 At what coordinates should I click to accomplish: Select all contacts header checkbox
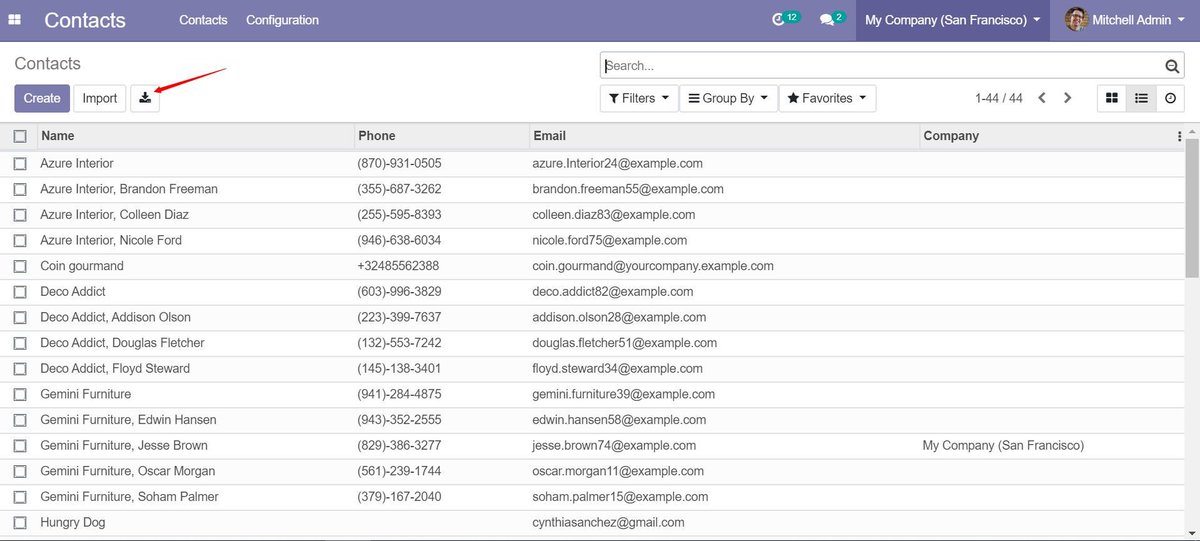click(20, 136)
